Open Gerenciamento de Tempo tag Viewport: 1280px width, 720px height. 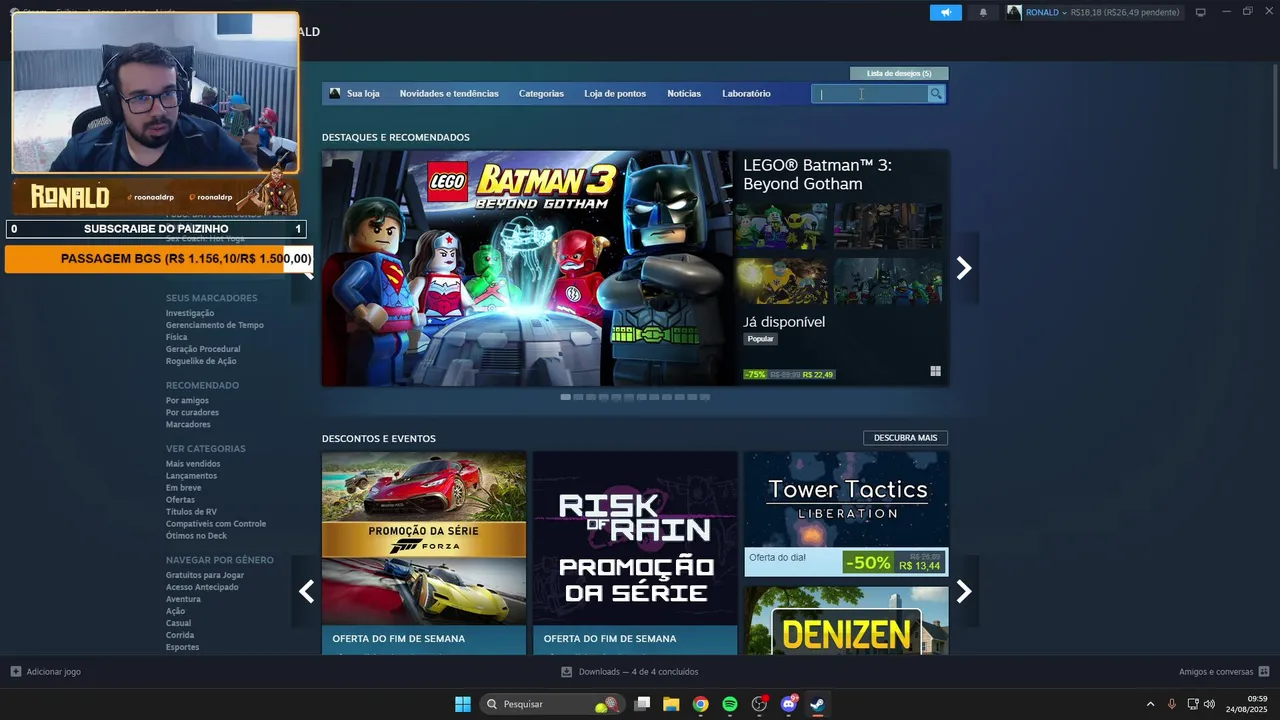[x=215, y=325]
